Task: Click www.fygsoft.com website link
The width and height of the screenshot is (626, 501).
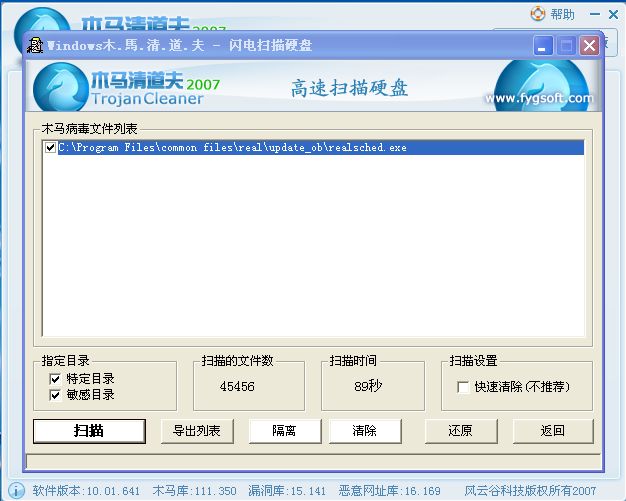Action: pos(539,98)
